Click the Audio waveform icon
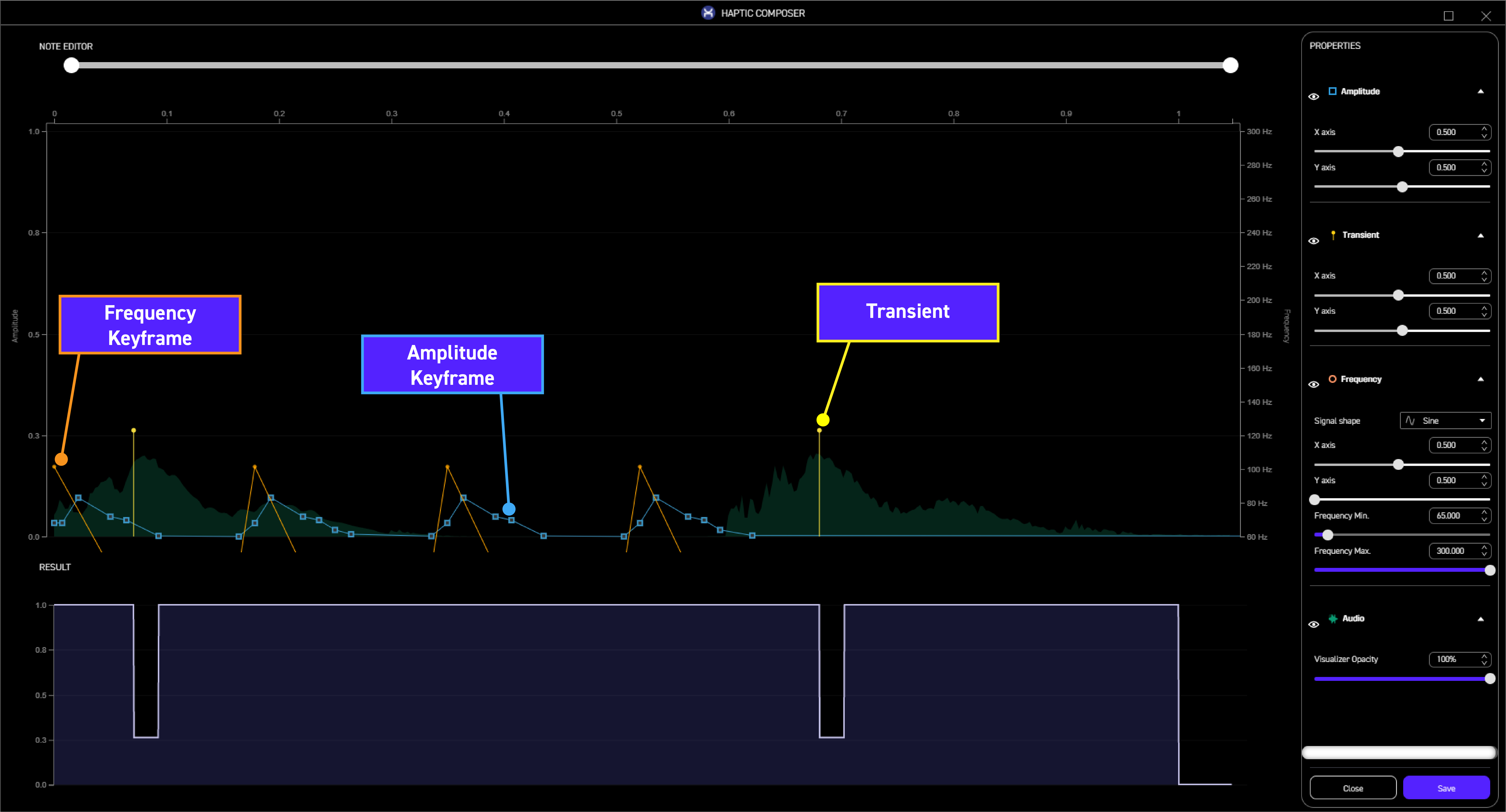This screenshot has height=812, width=1506. 1333,619
